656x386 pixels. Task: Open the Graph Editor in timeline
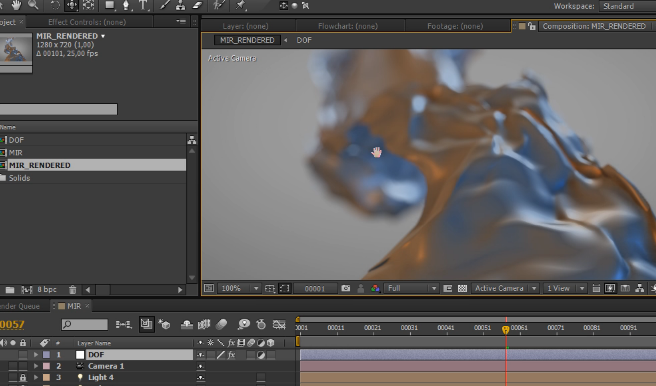click(x=279, y=324)
